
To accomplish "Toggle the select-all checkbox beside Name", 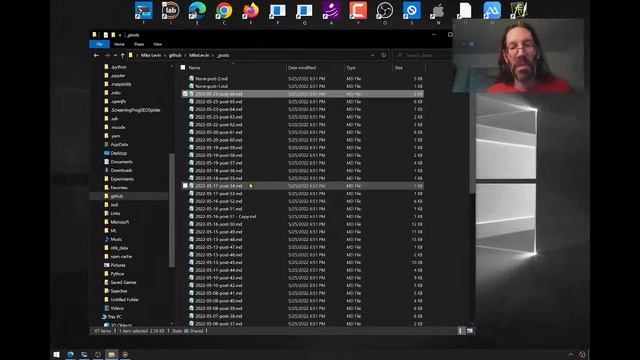I will (183, 67).
